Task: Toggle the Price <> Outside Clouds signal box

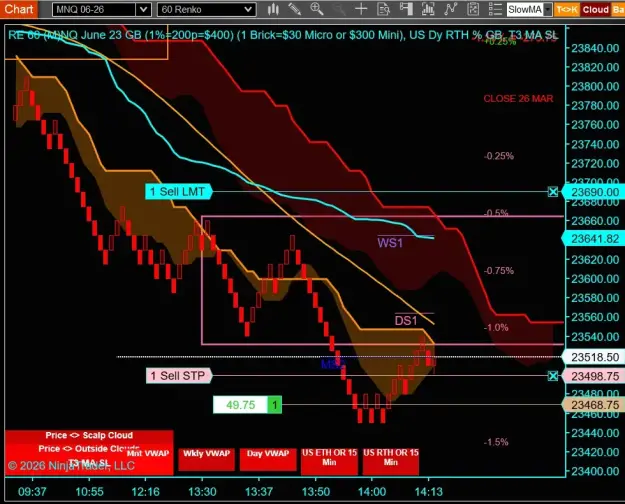Action: tap(89, 449)
